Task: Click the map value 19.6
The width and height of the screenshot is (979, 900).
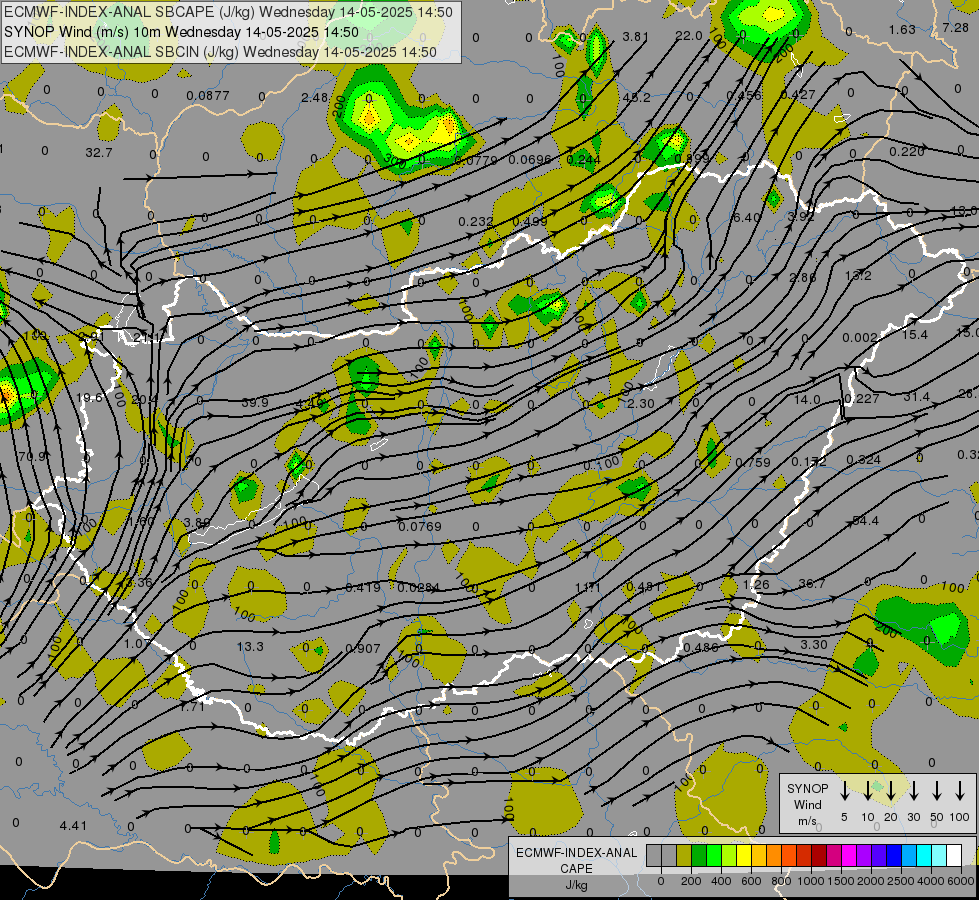Action: [89, 398]
